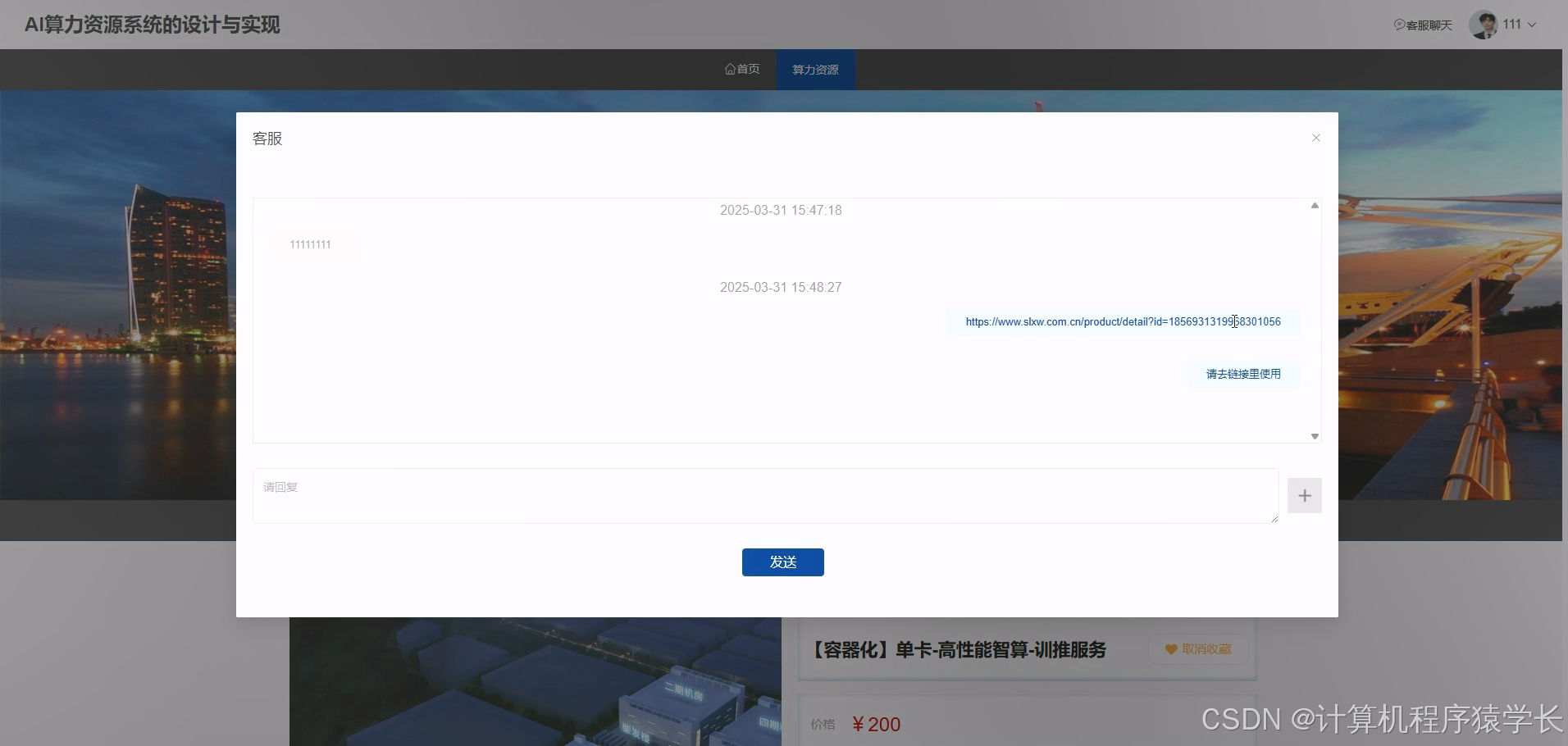Screen dimensions: 1568x746
Task: Select the 算力资源 tab
Action: click(814, 69)
